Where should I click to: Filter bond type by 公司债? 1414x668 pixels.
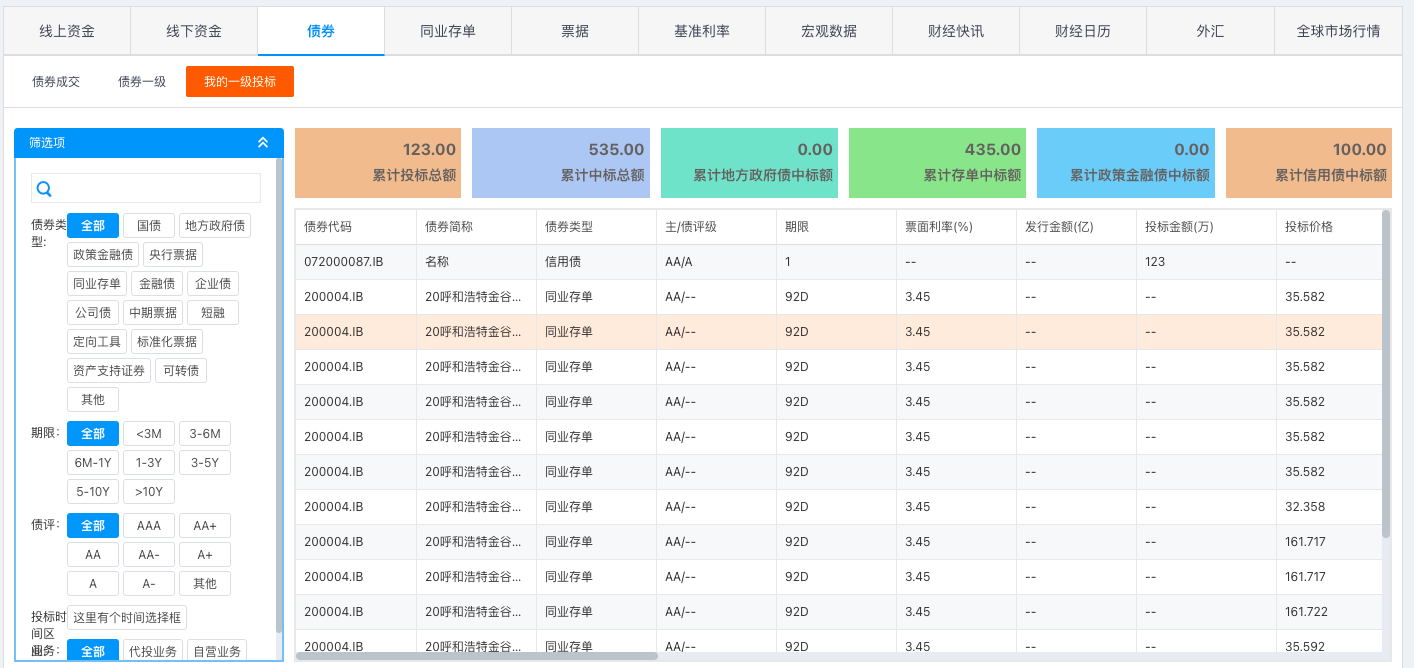coord(93,313)
